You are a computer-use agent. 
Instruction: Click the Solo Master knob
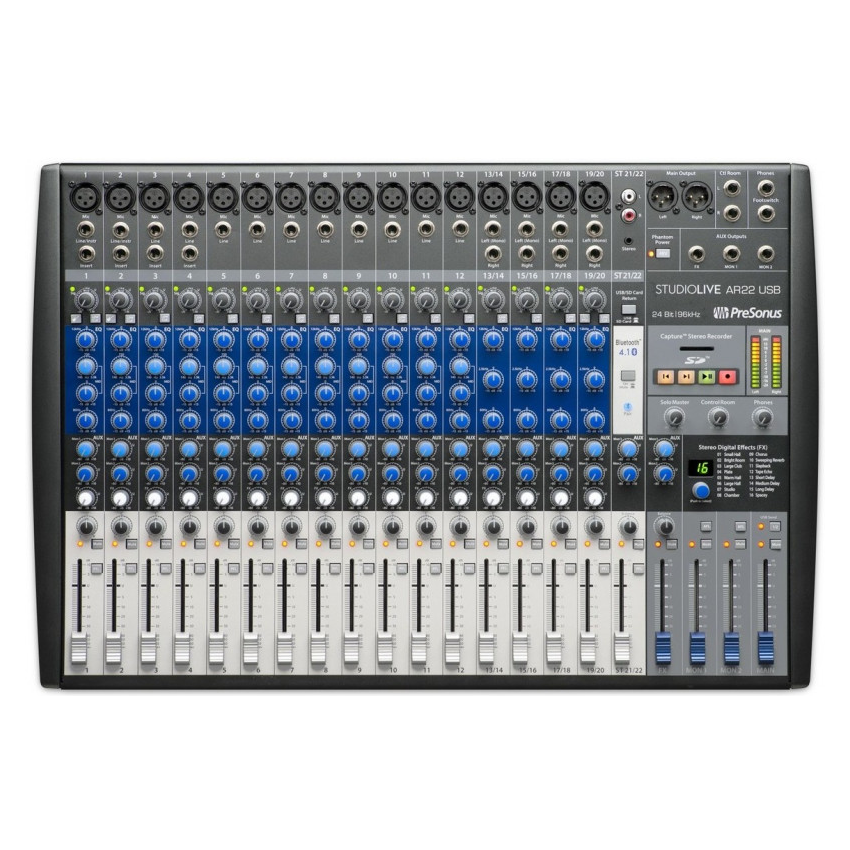click(675, 418)
